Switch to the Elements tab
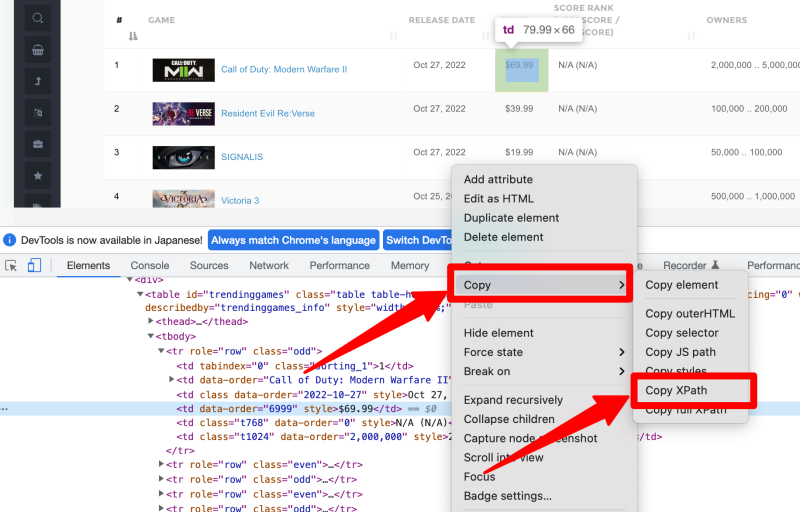800x512 pixels. (x=88, y=265)
